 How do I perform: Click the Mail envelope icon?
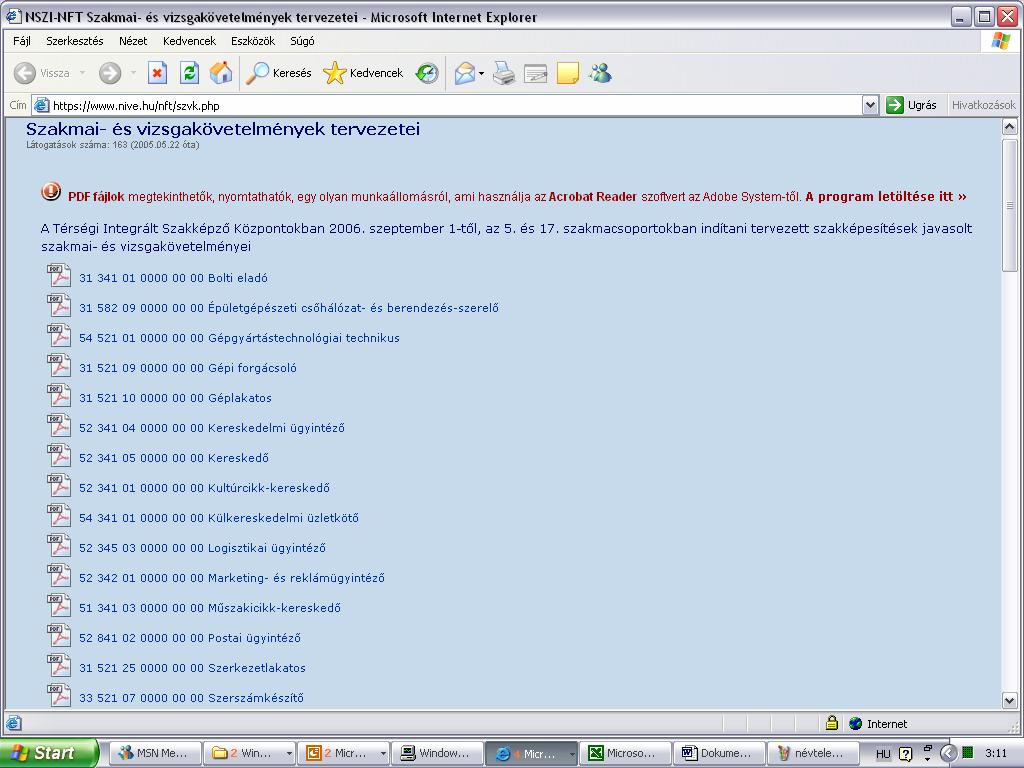pyautogui.click(x=465, y=73)
